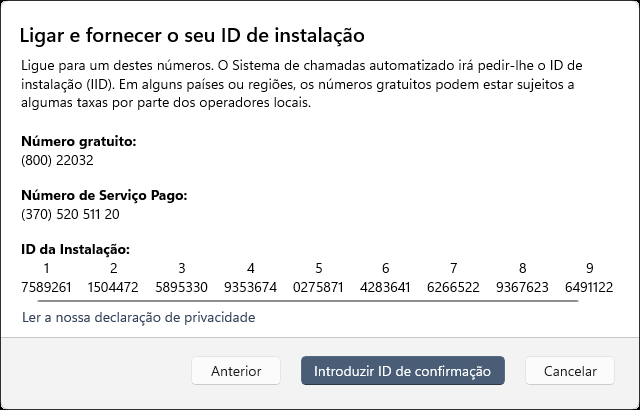The image size is (640, 410).
Task: Click installation ID group 0275871
Action: click(x=318, y=286)
